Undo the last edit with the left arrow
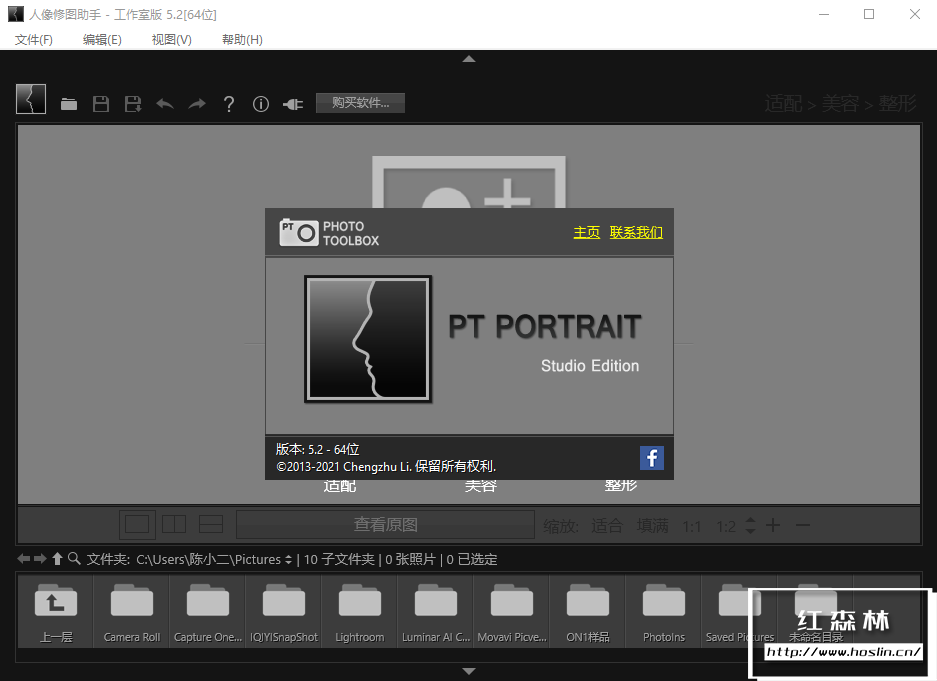This screenshot has width=937, height=681. (x=165, y=104)
